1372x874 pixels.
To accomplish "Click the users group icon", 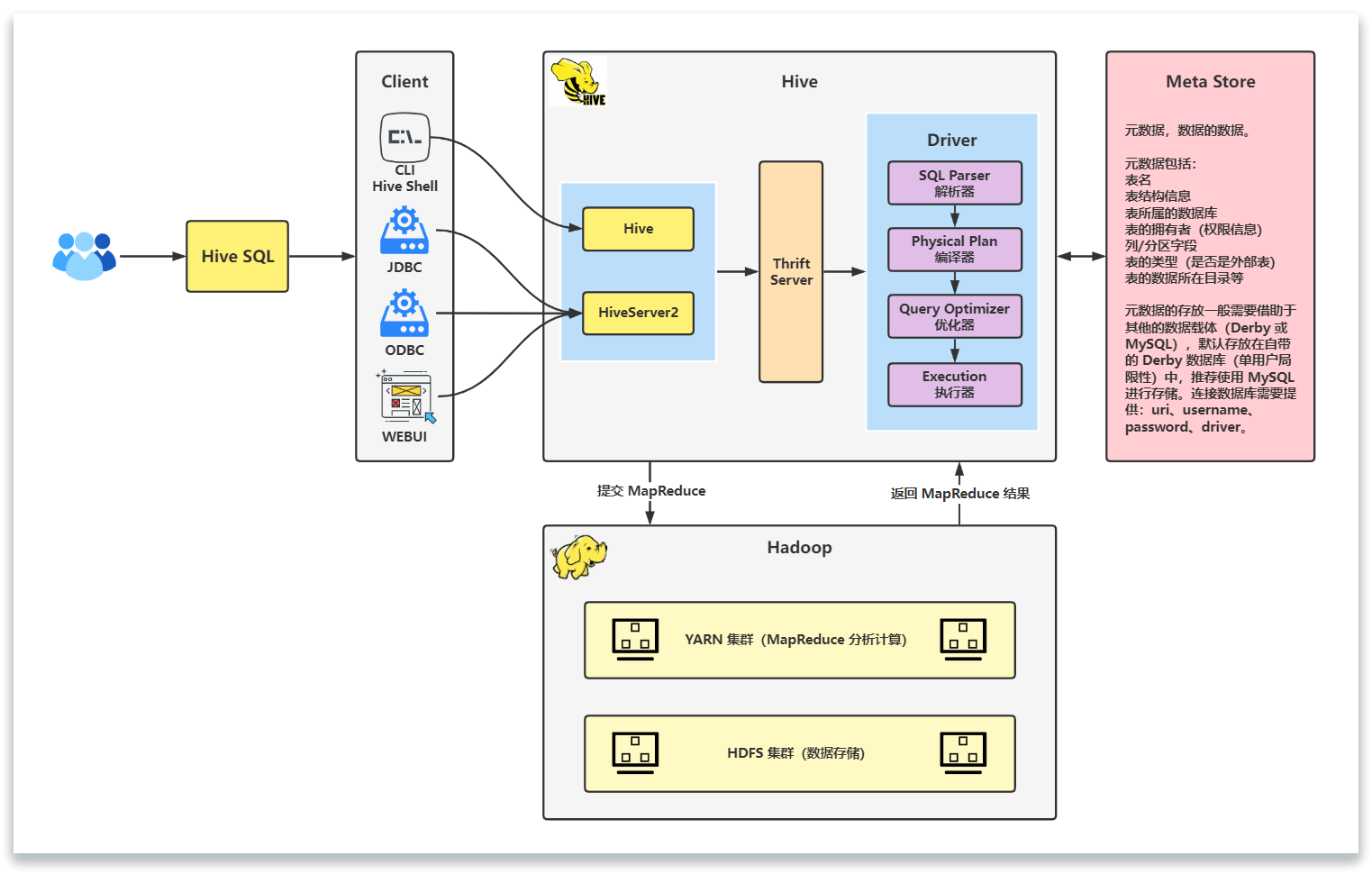I will click(x=84, y=256).
